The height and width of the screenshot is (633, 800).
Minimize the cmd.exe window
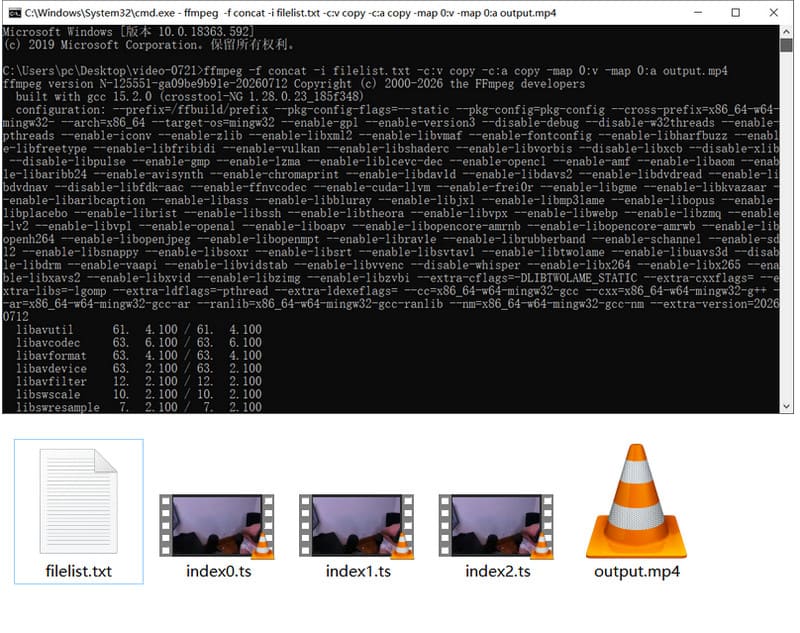(x=698, y=13)
